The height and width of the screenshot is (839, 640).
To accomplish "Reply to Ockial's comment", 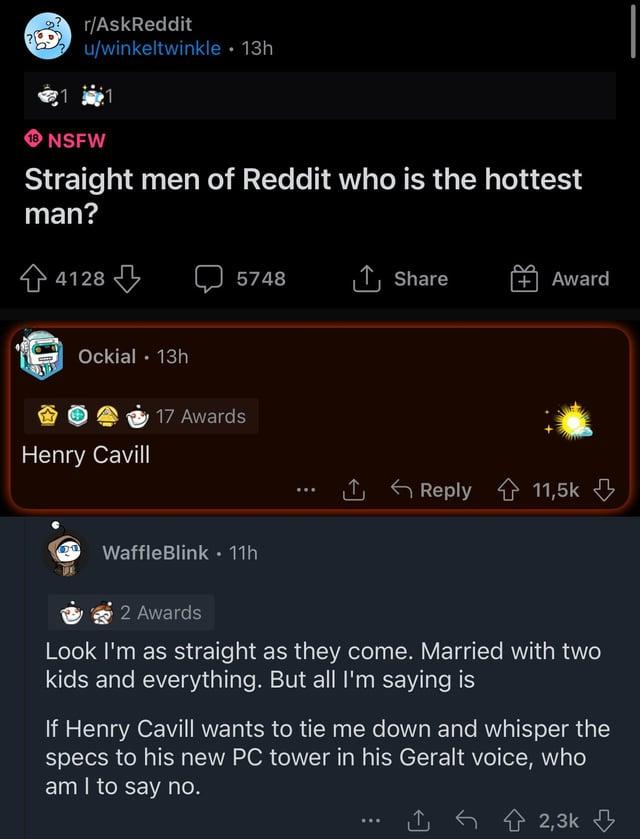I will [x=431, y=490].
